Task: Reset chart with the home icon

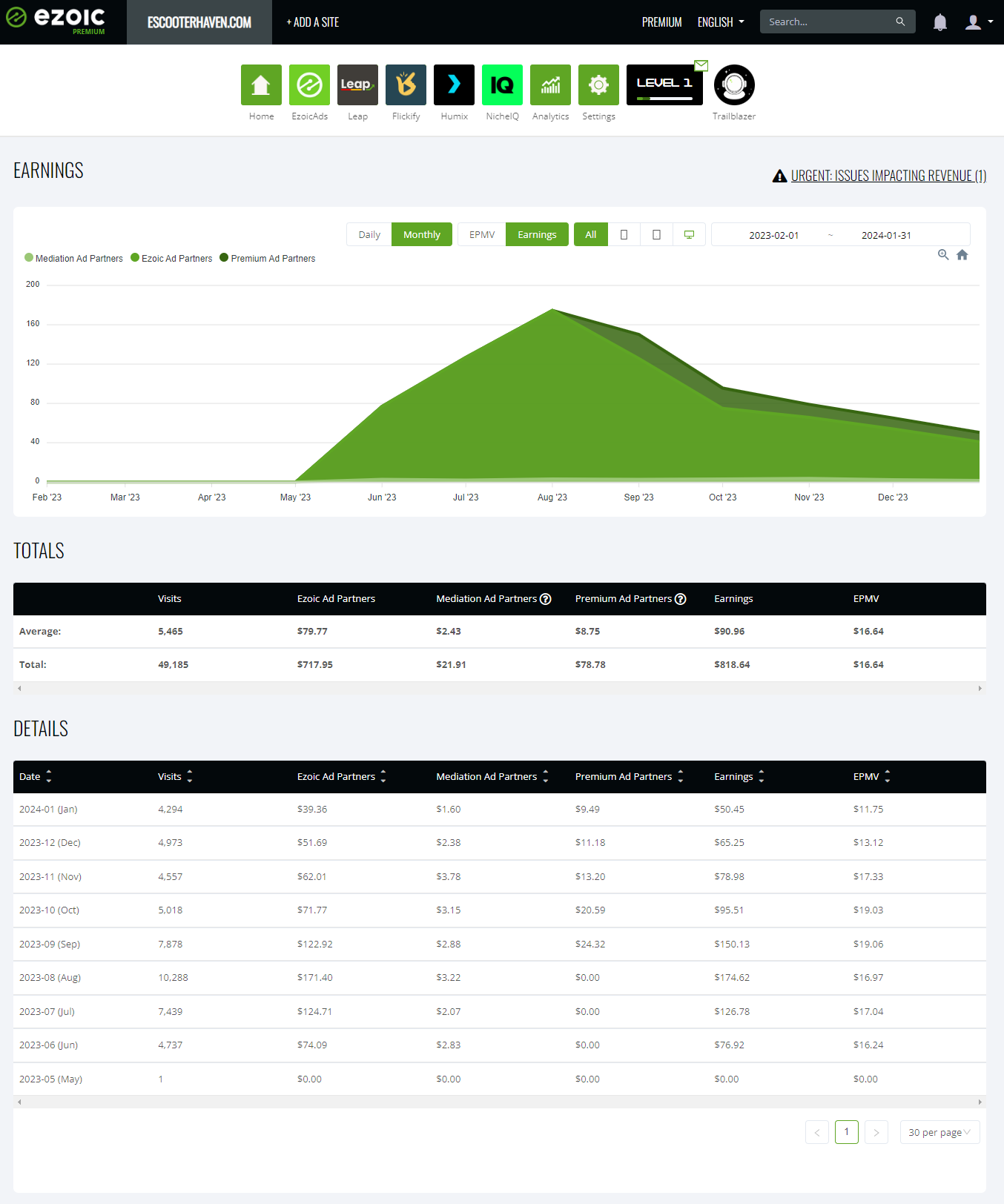Action: pos(962,254)
